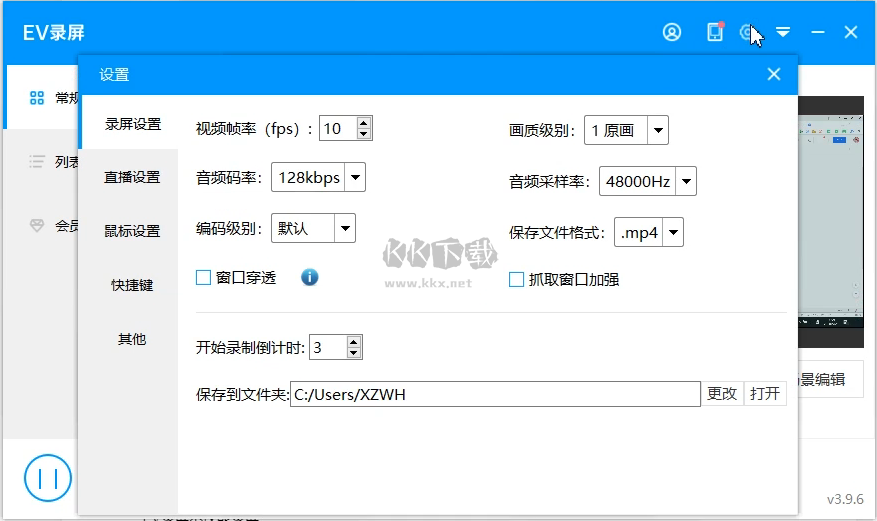Viewport: 877px width, 521px height.
Task: Open the dropdown menu triangle in title bar
Action: pos(783,32)
